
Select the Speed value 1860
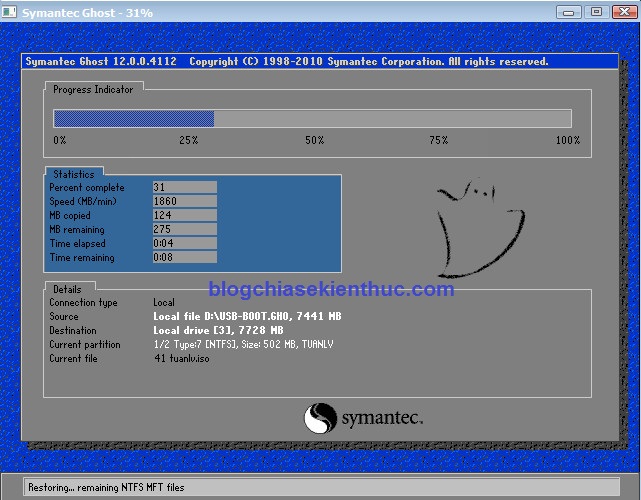click(x=185, y=201)
